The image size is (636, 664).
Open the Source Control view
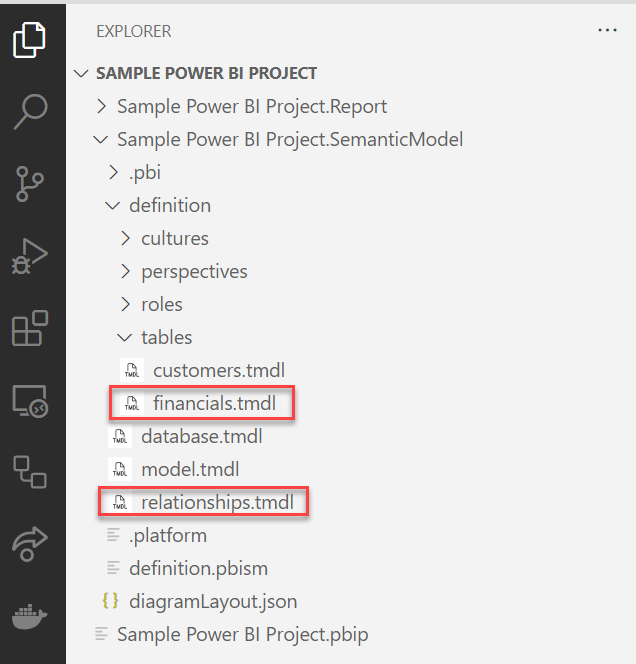tap(31, 184)
